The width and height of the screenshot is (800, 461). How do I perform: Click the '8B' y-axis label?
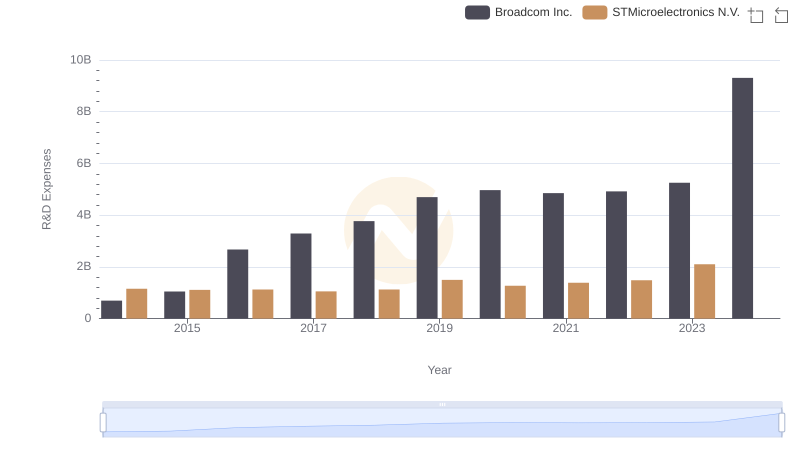pos(84,111)
